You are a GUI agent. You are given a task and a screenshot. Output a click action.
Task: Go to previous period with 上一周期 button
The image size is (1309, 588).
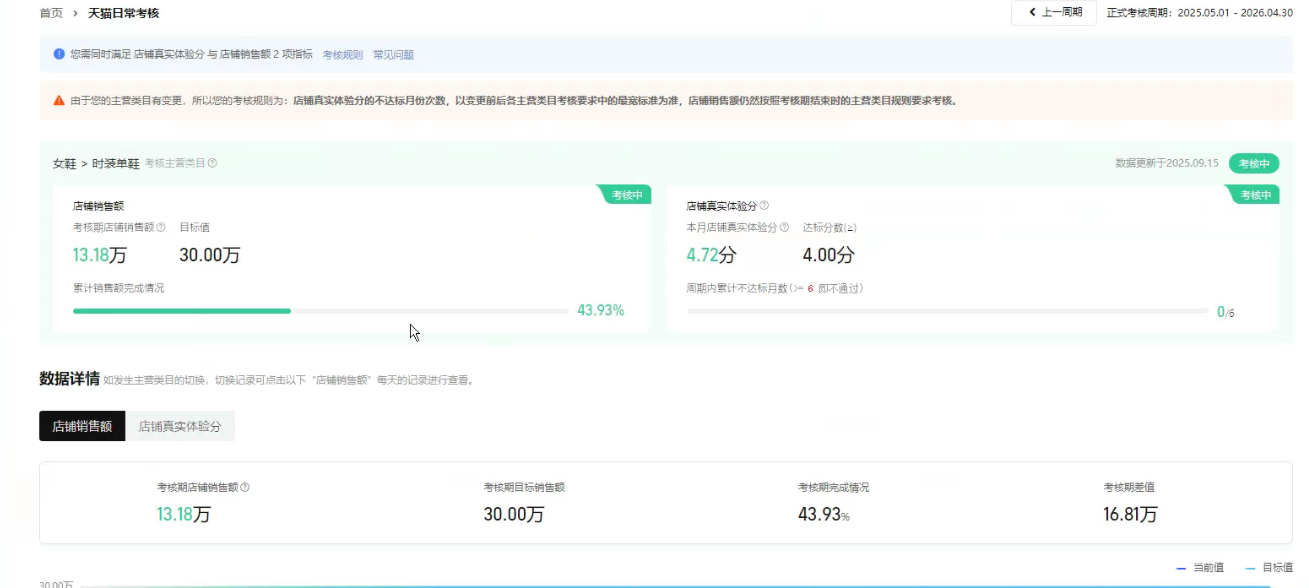[1054, 13]
